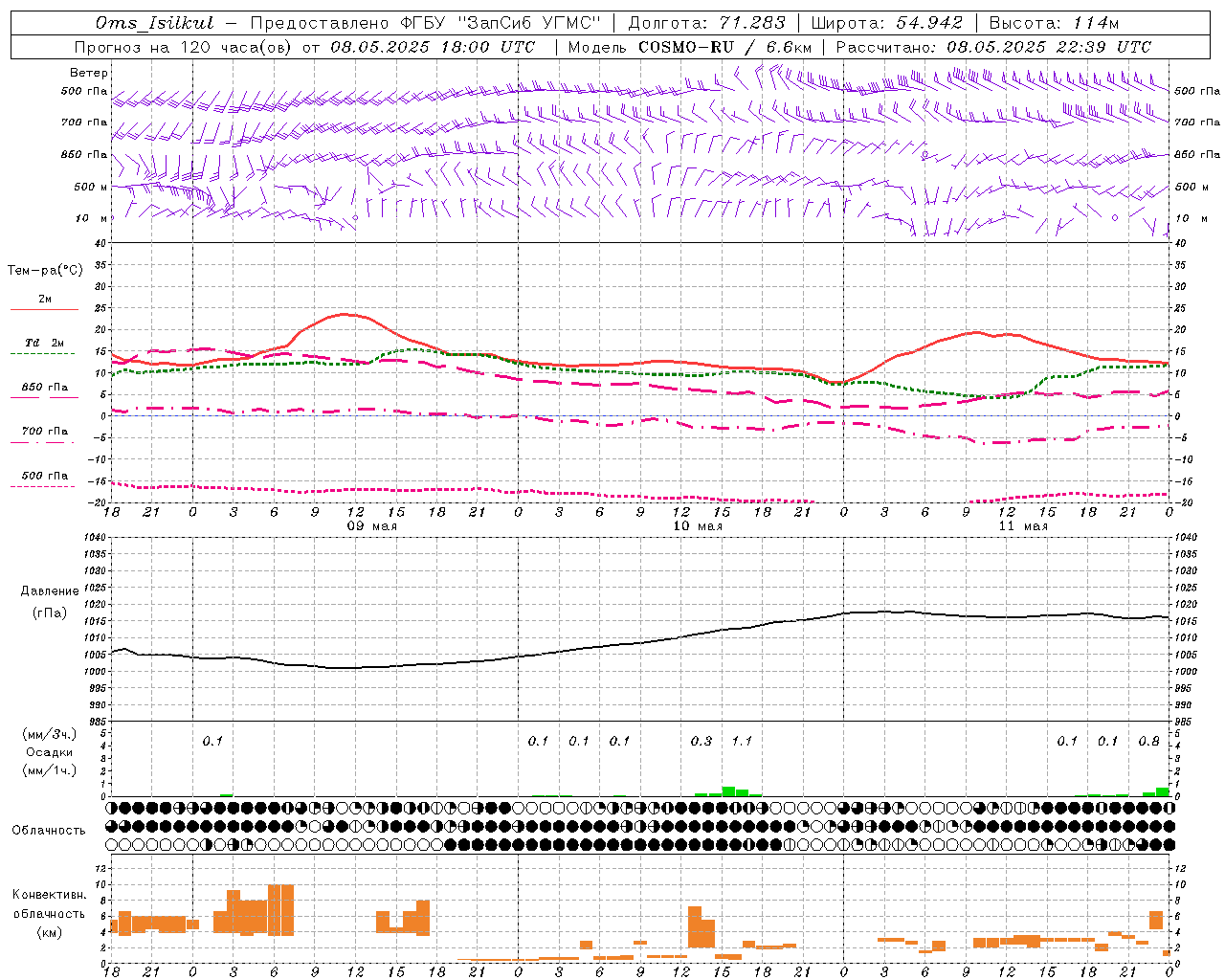Click the 'Долгота: 71.283' header value
1225x980 pixels.
[706, 23]
